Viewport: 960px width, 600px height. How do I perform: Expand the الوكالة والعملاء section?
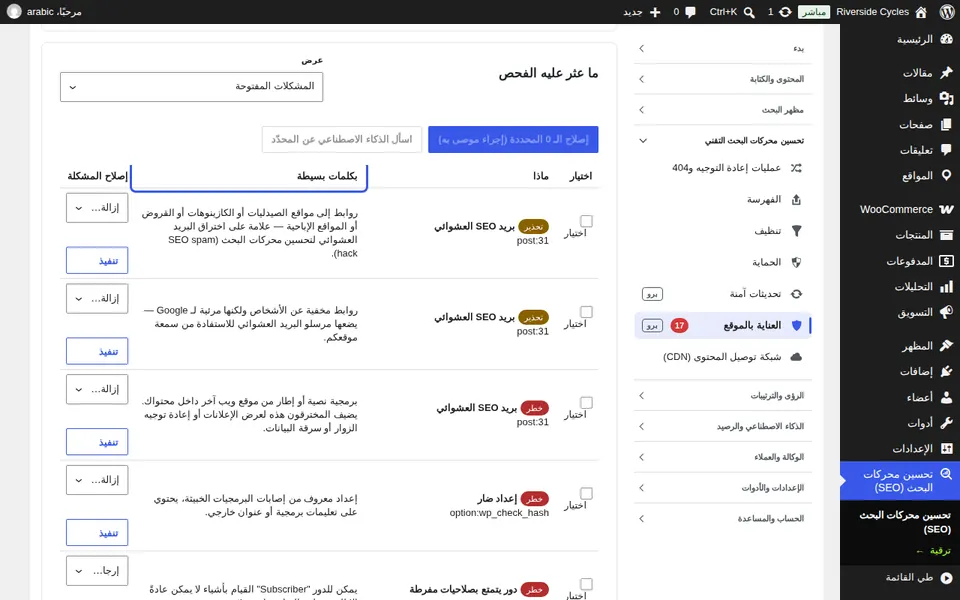(723, 457)
